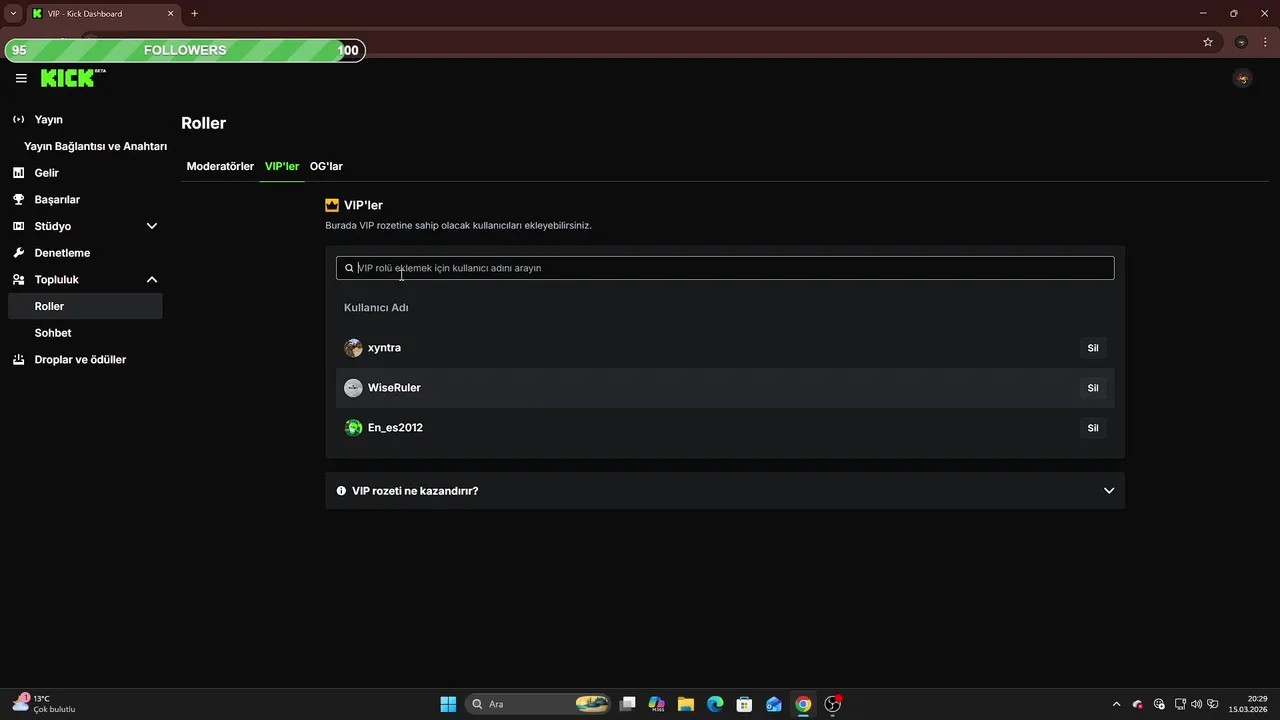The width and height of the screenshot is (1280, 720).
Task: Remove xyntra with the Sil button
Action: [x=1093, y=348]
